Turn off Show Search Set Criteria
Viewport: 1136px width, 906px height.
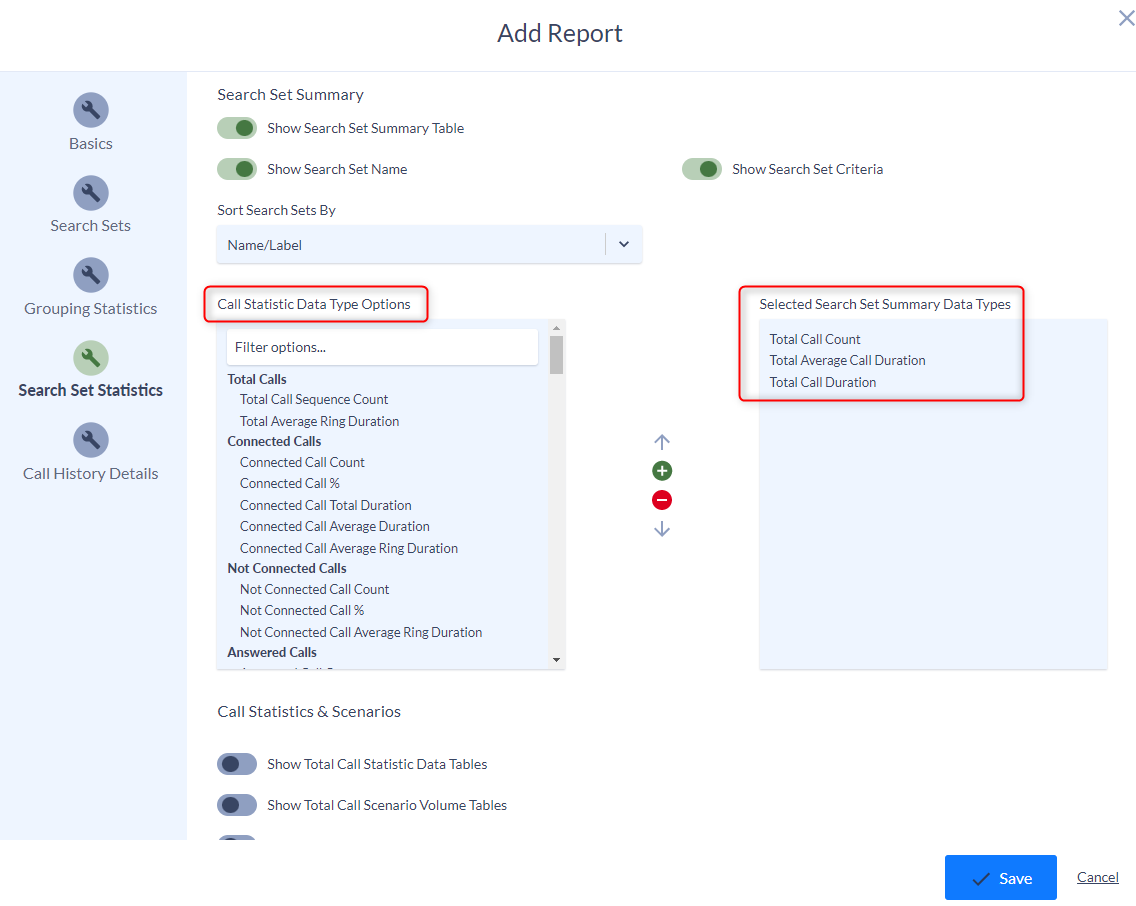(702, 169)
